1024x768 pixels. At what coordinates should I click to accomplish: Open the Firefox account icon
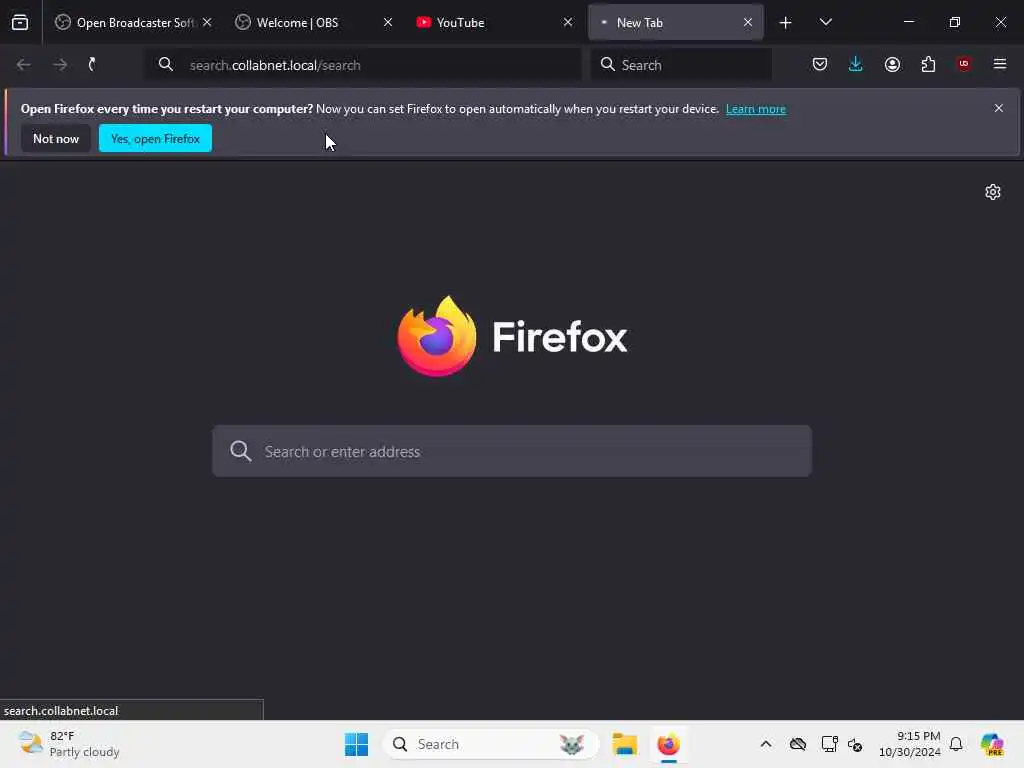(x=892, y=65)
